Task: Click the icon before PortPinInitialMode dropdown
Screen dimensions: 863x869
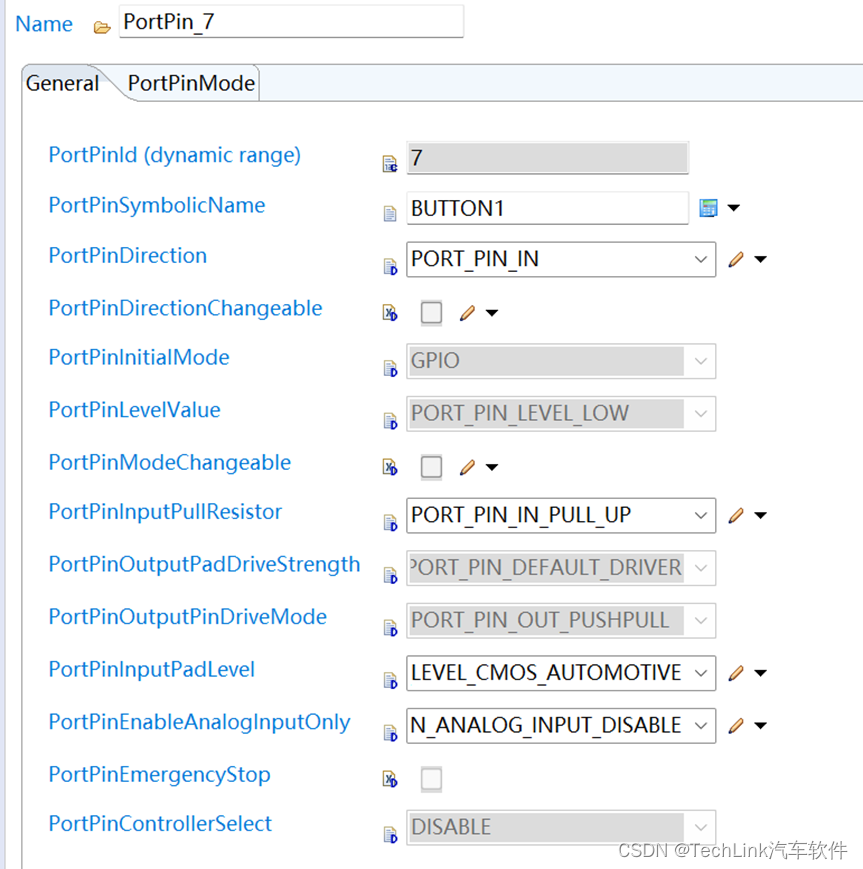Action: tap(391, 368)
